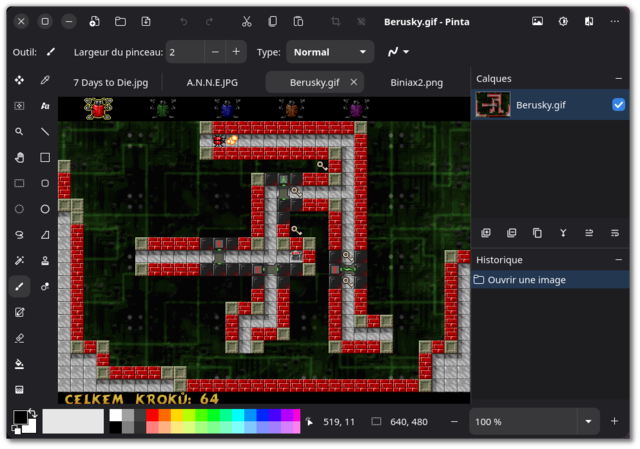Select the Line/Curve tool
Viewport: 640px width, 449px height.
click(x=45, y=132)
